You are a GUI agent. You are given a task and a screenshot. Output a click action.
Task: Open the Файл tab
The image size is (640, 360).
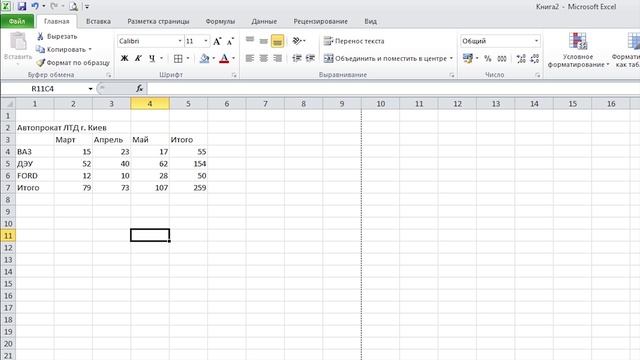click(17, 21)
